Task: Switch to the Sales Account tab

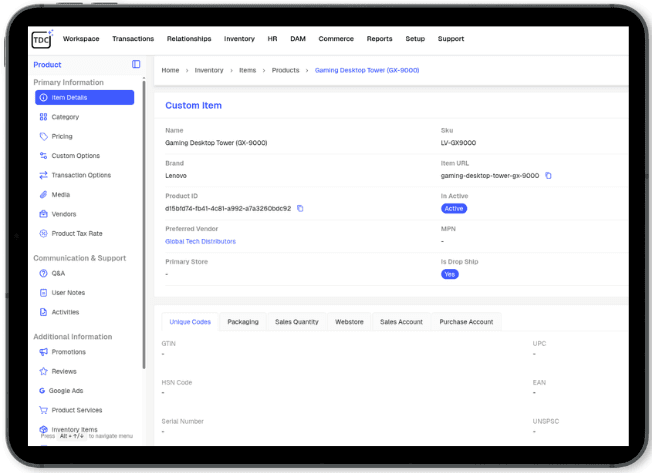Action: 401,322
